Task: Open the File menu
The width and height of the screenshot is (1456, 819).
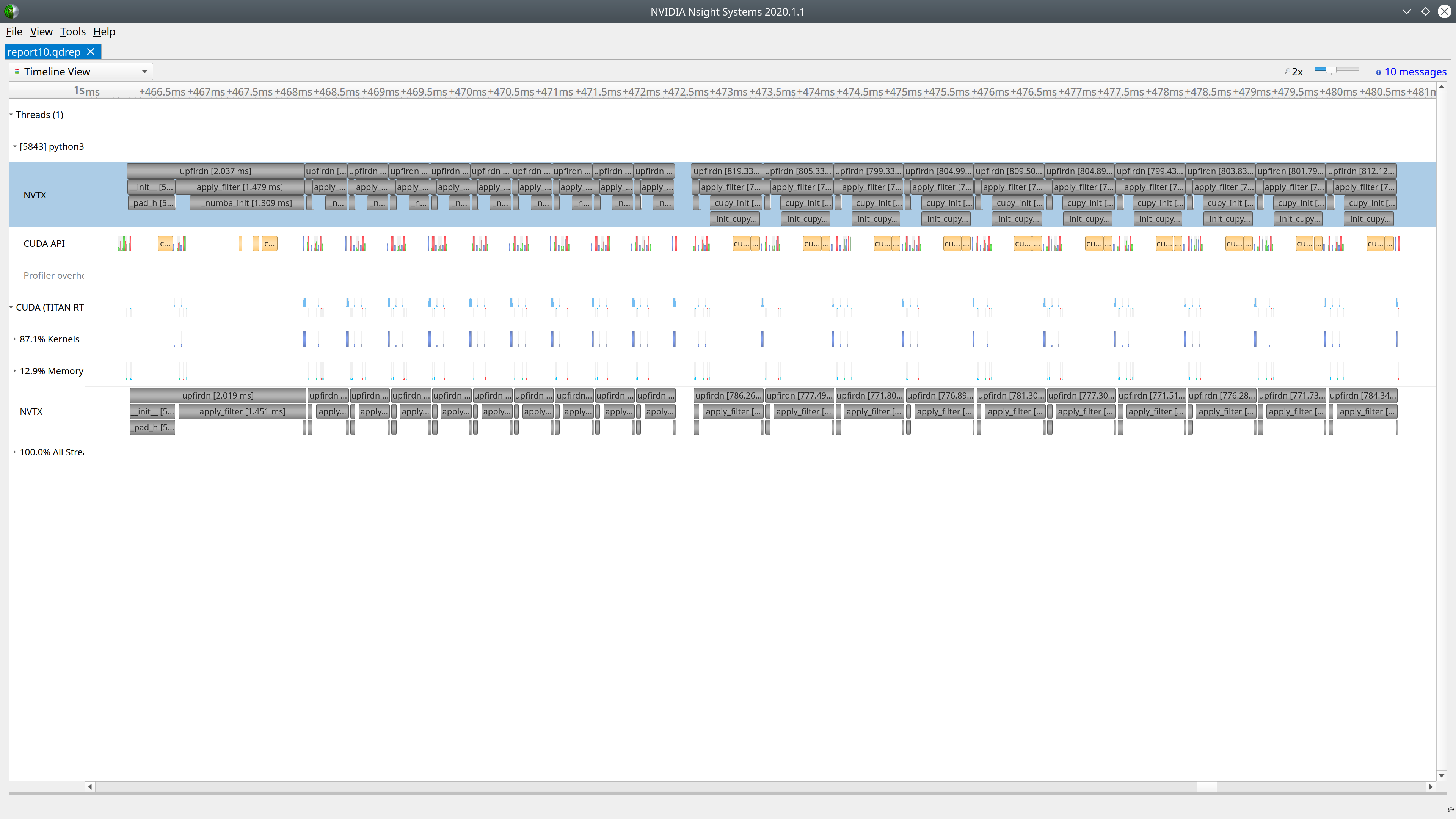Action: click(x=14, y=31)
